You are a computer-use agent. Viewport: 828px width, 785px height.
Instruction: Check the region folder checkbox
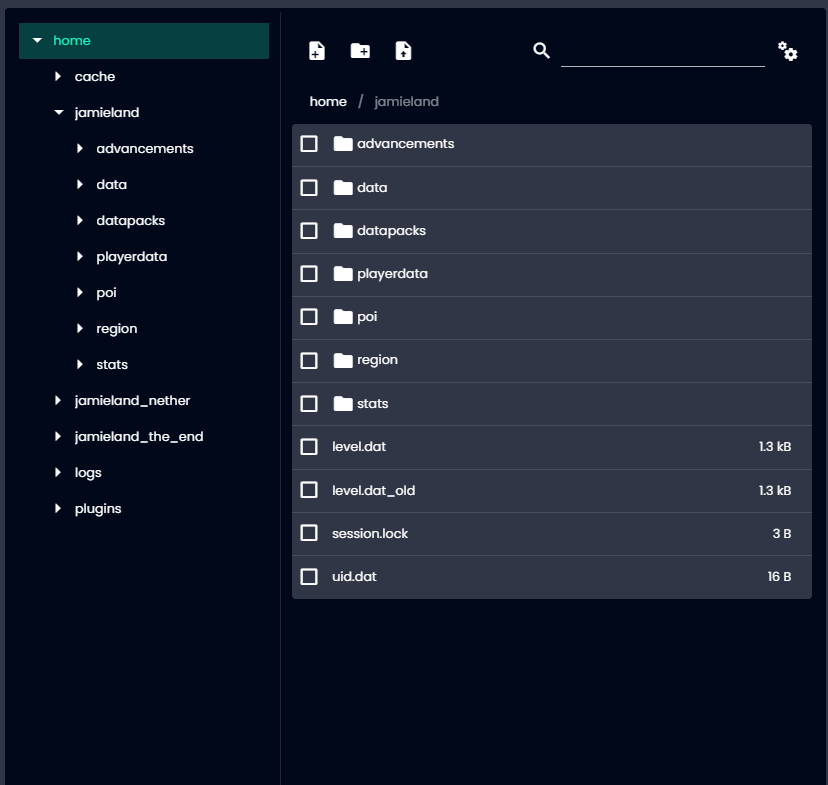309,361
